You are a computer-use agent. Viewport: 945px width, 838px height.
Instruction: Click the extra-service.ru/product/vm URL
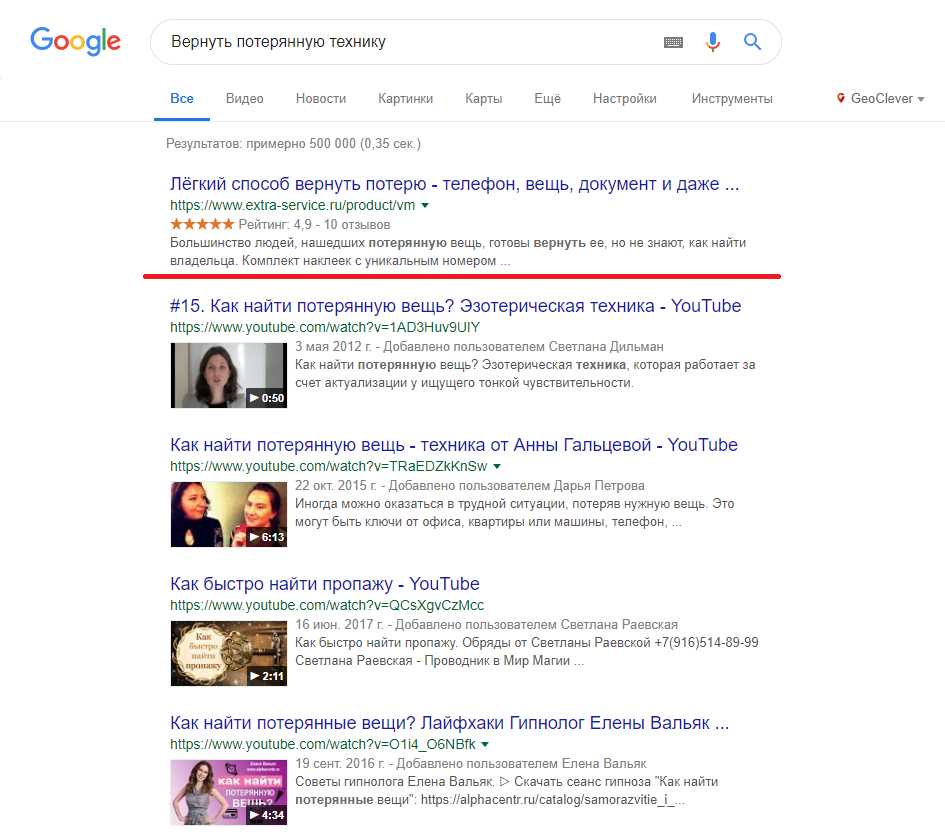click(x=292, y=206)
